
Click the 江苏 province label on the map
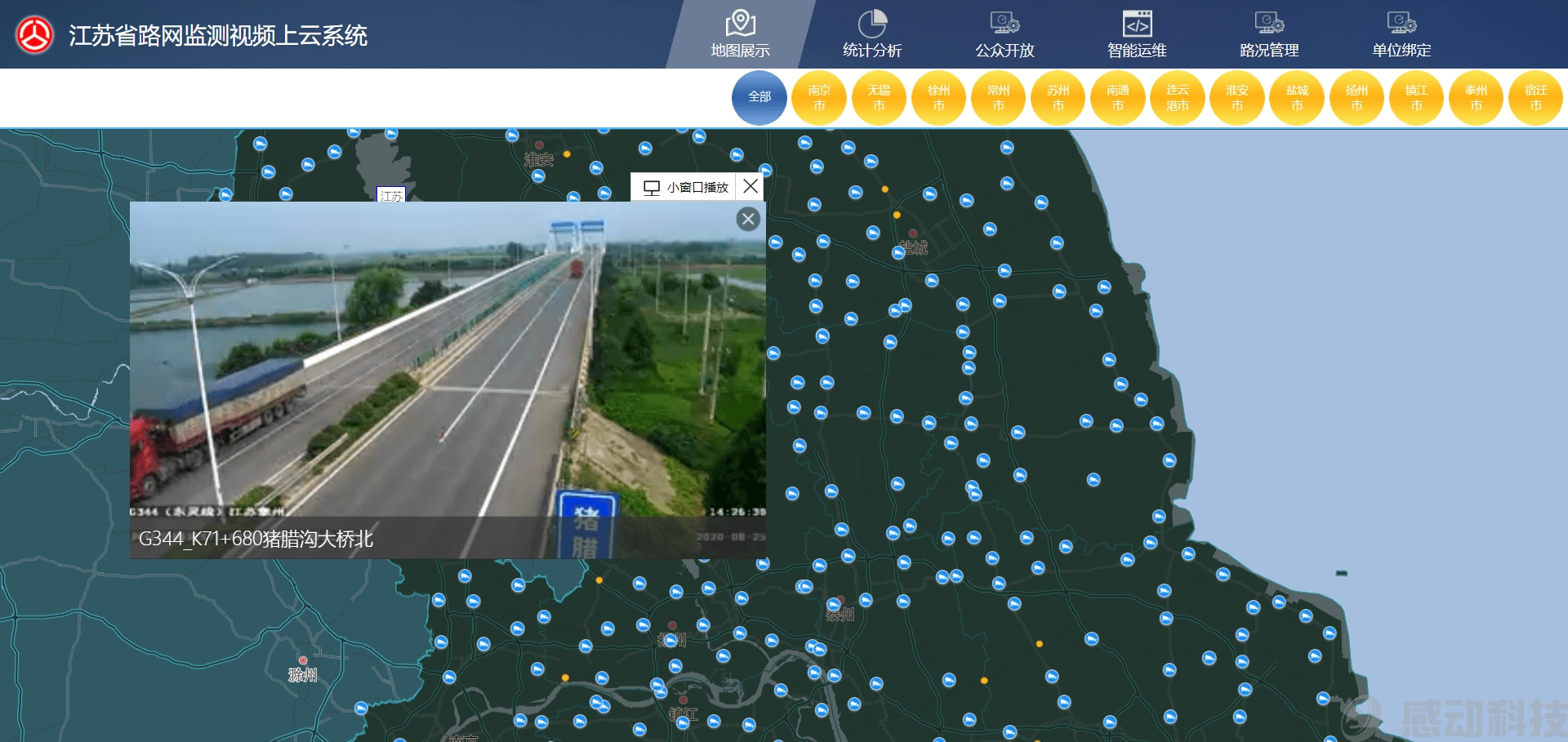(x=390, y=195)
